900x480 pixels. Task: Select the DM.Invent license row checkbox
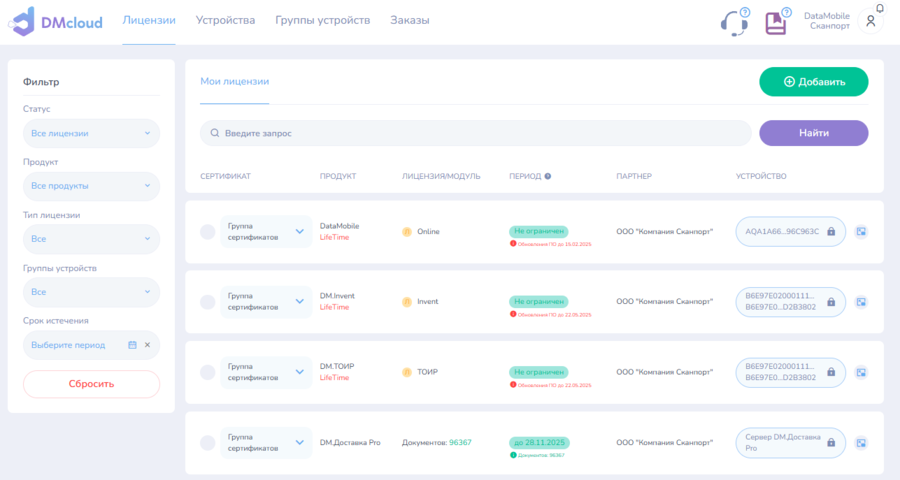tap(207, 302)
